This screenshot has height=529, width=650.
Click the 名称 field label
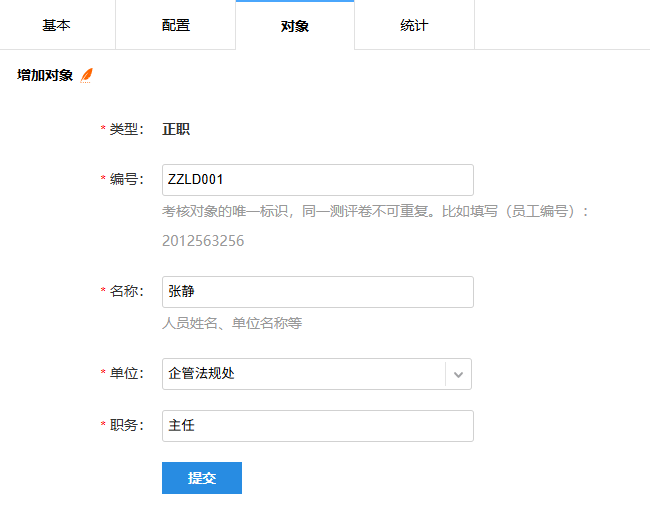tap(126, 292)
